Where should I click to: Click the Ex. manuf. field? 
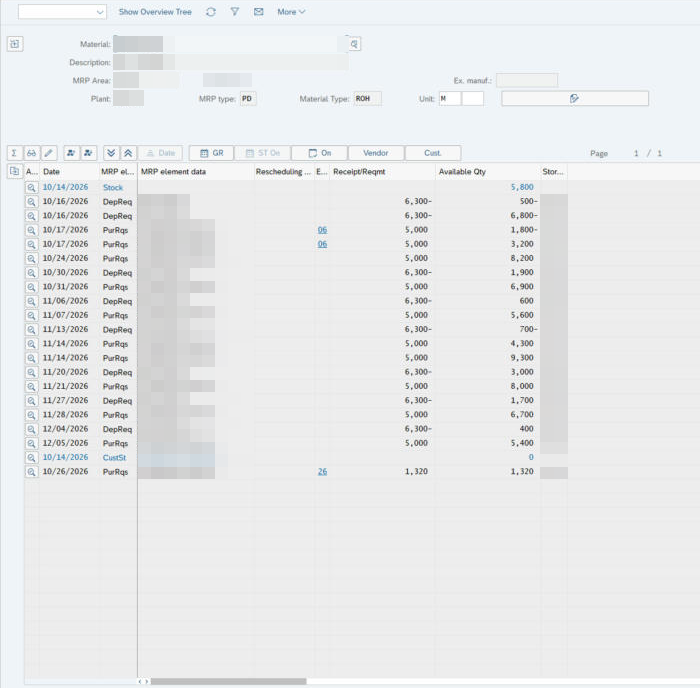pyautogui.click(x=527, y=80)
